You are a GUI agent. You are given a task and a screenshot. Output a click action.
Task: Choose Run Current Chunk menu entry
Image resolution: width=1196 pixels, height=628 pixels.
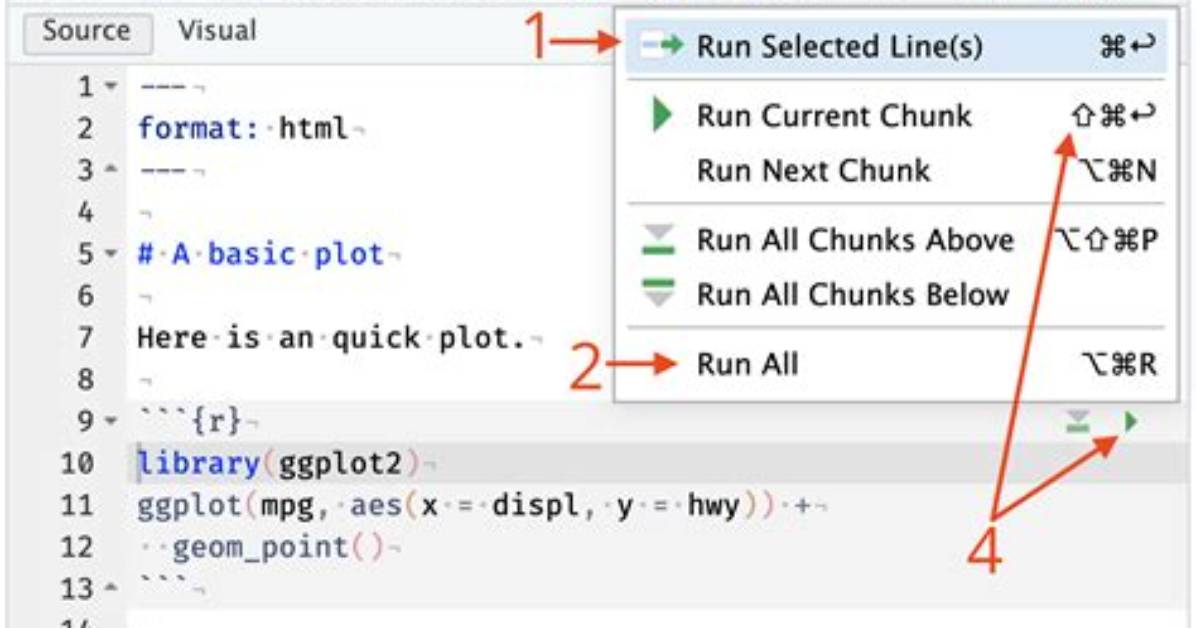[x=897, y=116]
